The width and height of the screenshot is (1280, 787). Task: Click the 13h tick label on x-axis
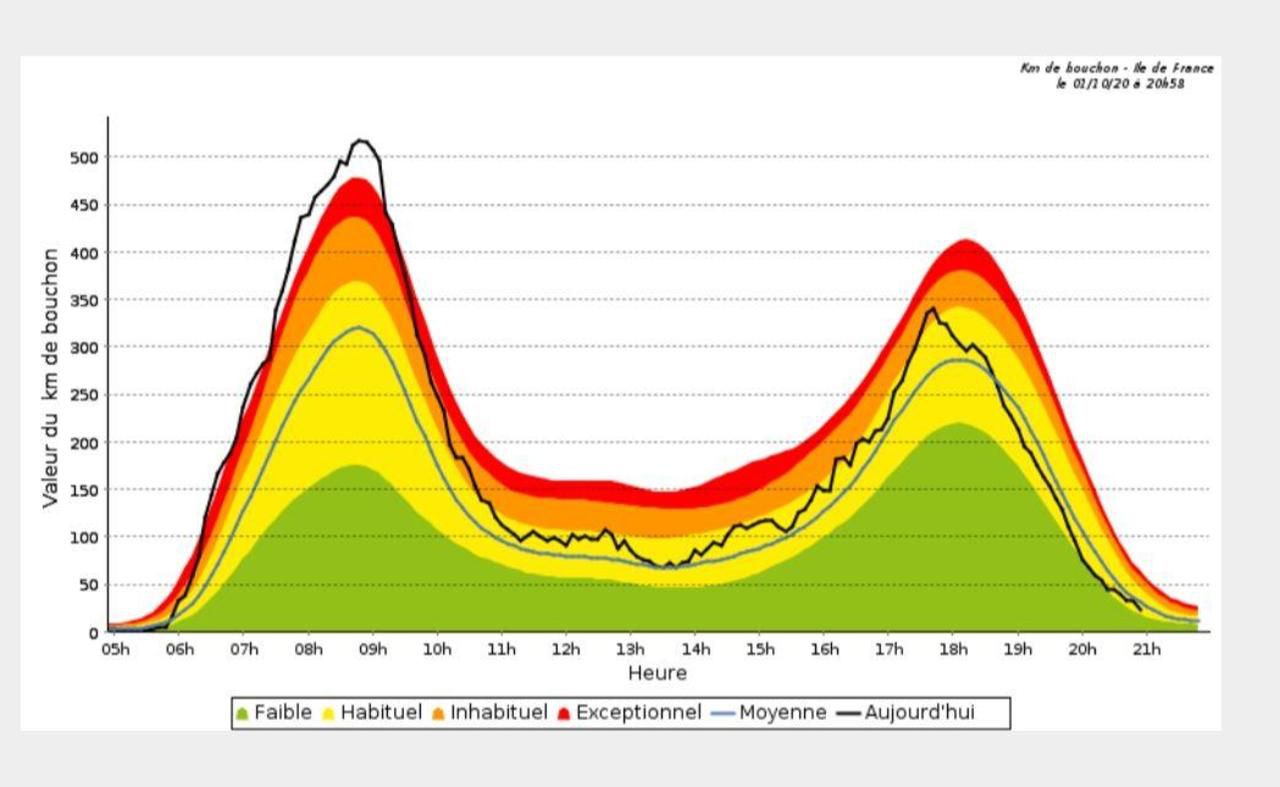(x=630, y=649)
